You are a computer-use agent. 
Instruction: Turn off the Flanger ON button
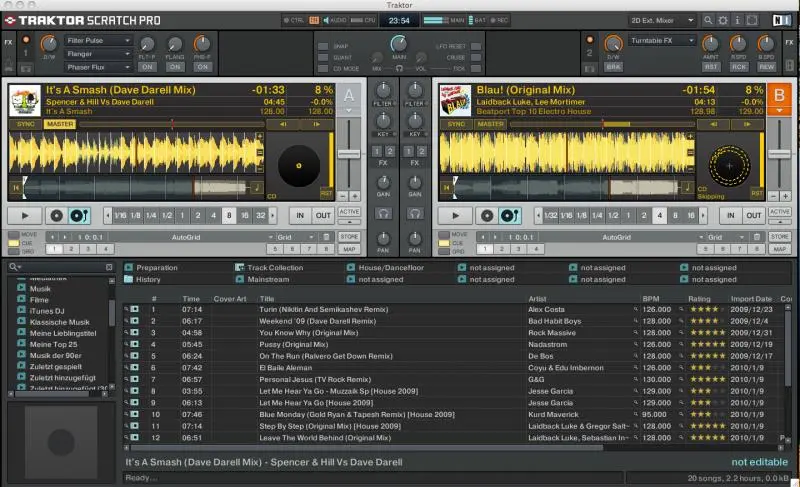click(175, 67)
